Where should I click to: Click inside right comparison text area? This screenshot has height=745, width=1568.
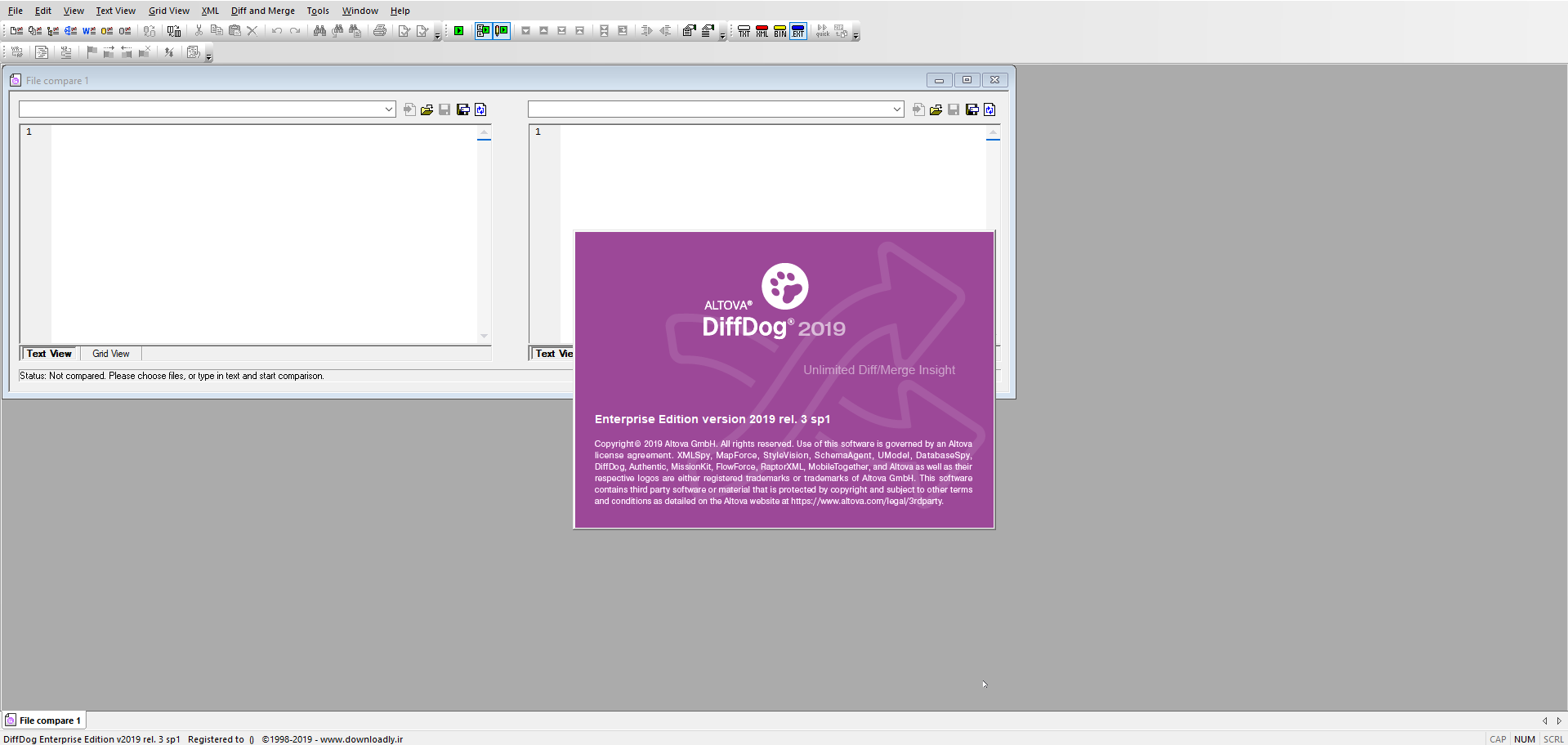point(773,178)
